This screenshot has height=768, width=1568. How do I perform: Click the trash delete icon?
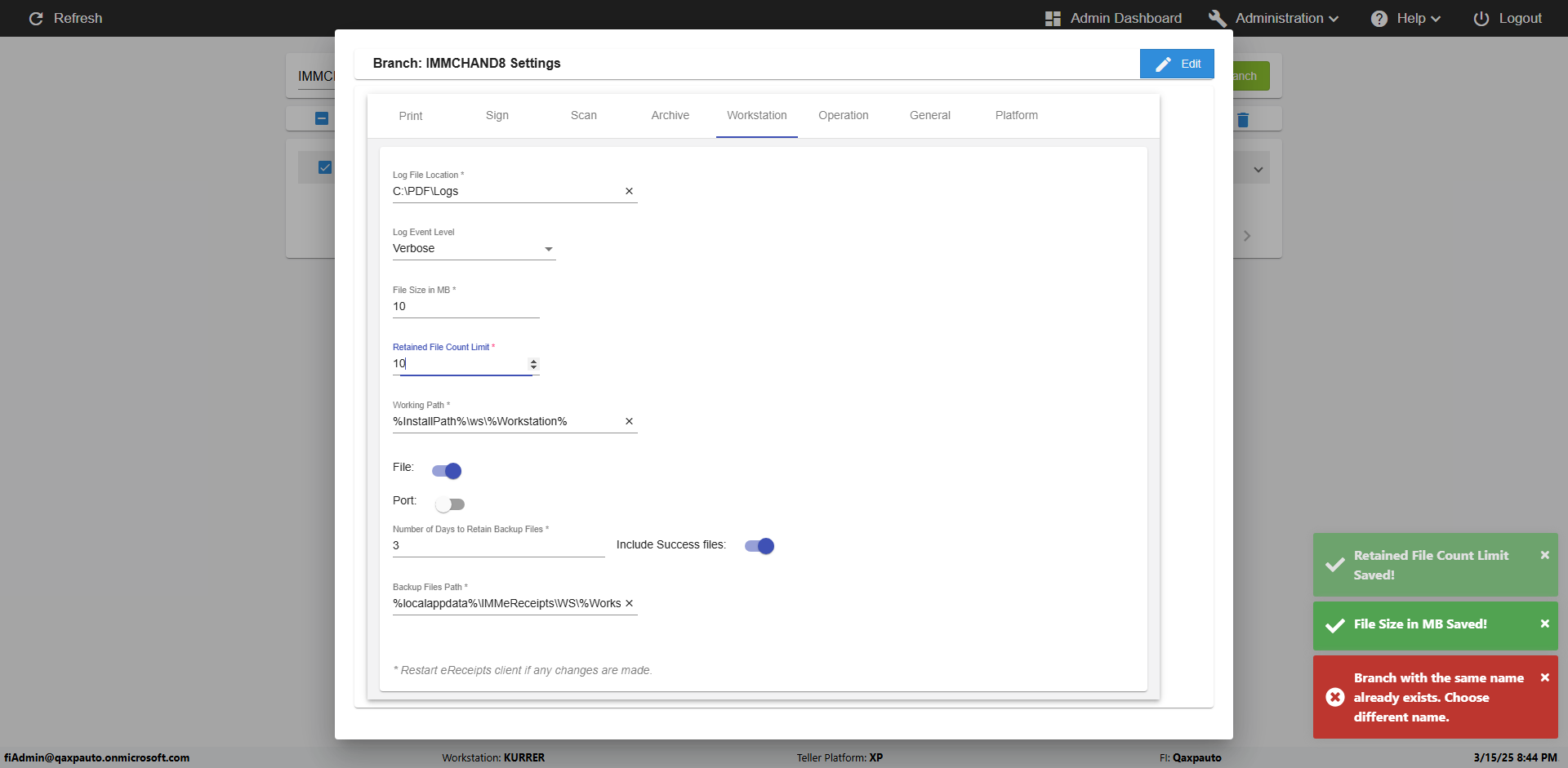point(1243,120)
